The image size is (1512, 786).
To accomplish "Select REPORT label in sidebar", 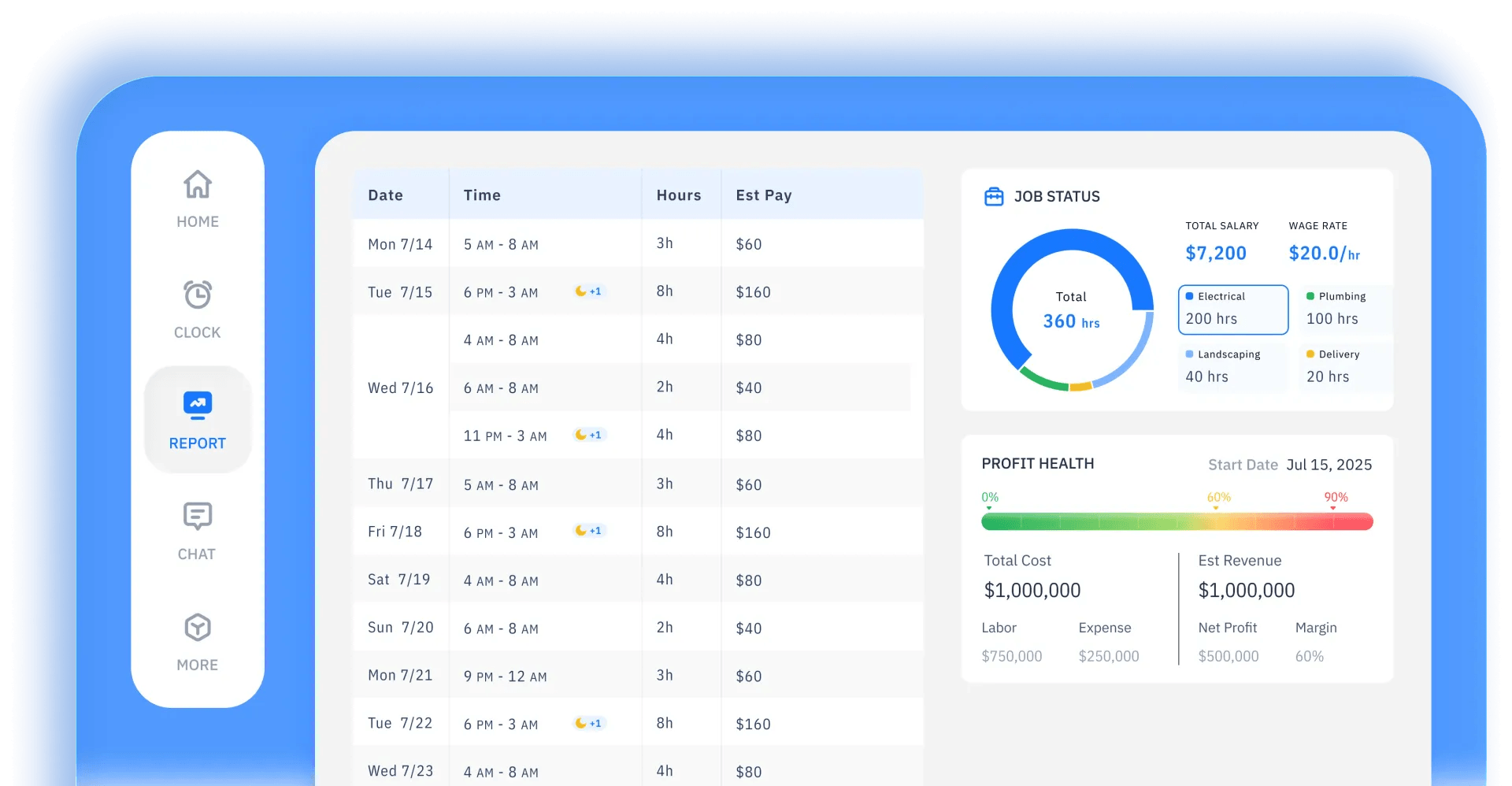I will (198, 443).
